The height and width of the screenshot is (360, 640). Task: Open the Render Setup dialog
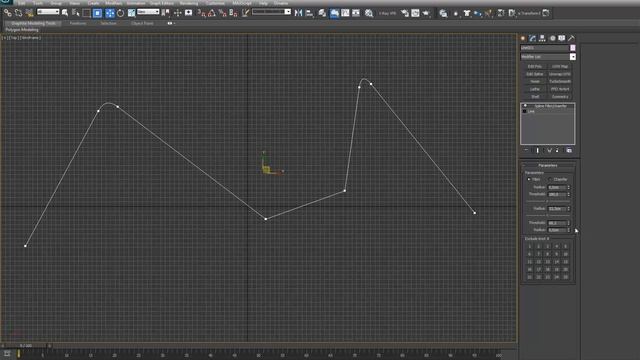(x=404, y=13)
